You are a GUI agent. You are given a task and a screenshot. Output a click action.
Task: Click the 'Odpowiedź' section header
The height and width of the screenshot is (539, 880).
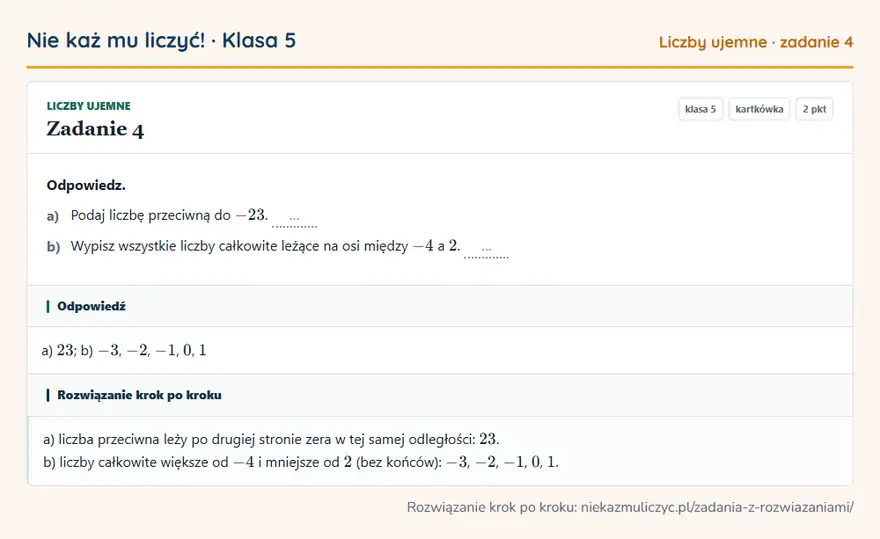(x=440, y=306)
